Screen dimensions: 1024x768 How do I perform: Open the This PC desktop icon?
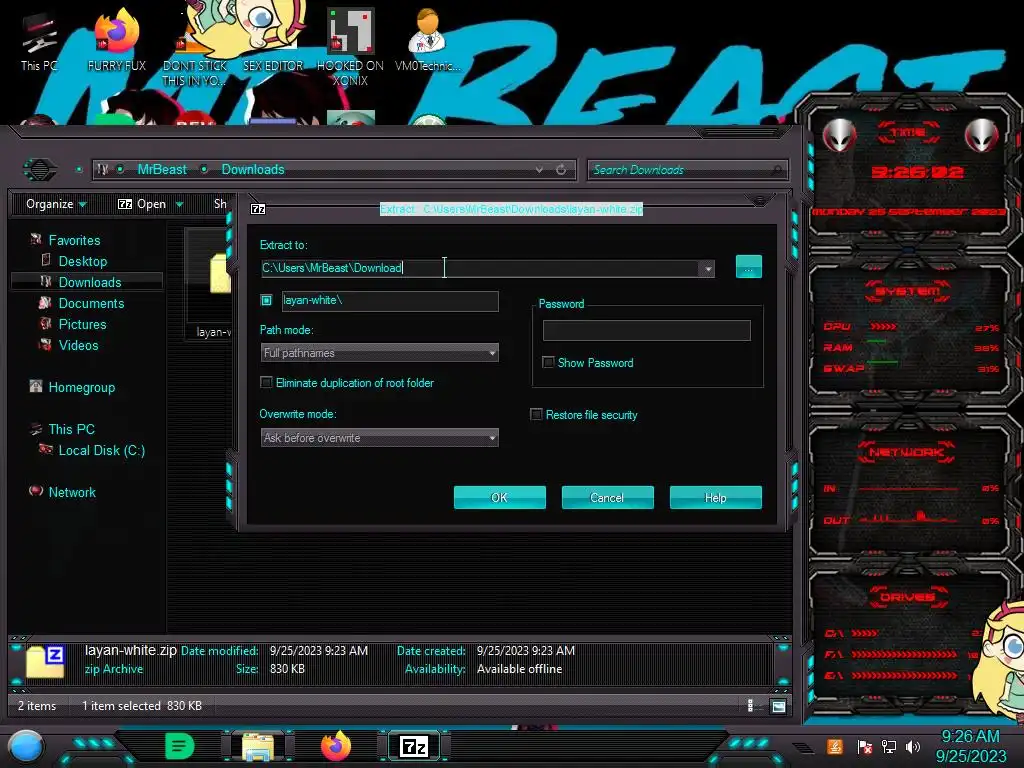[x=39, y=42]
